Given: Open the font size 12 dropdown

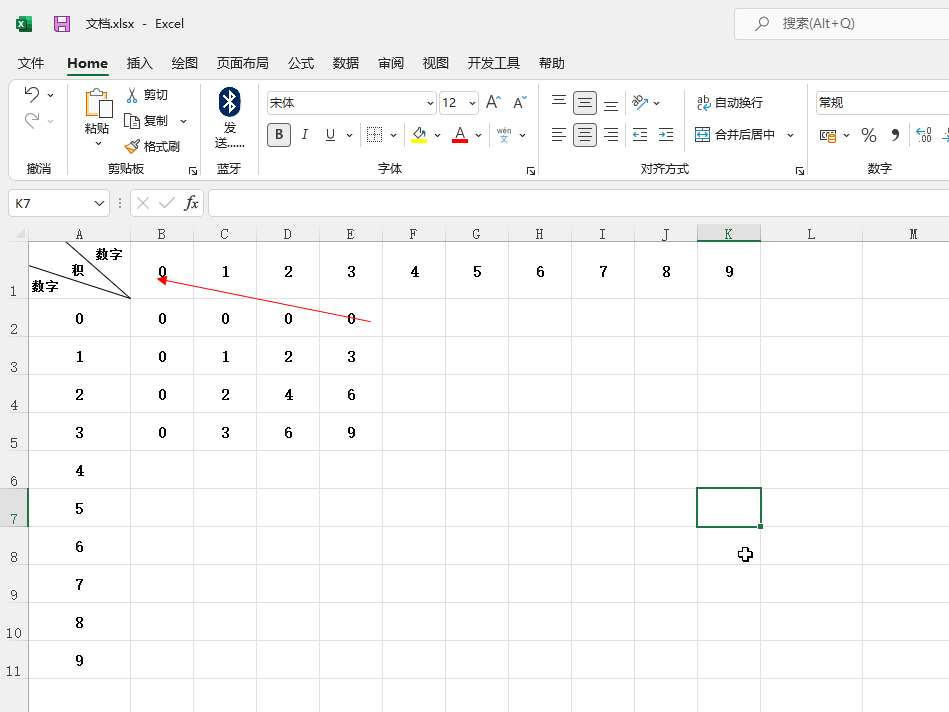Looking at the screenshot, I should [x=472, y=103].
